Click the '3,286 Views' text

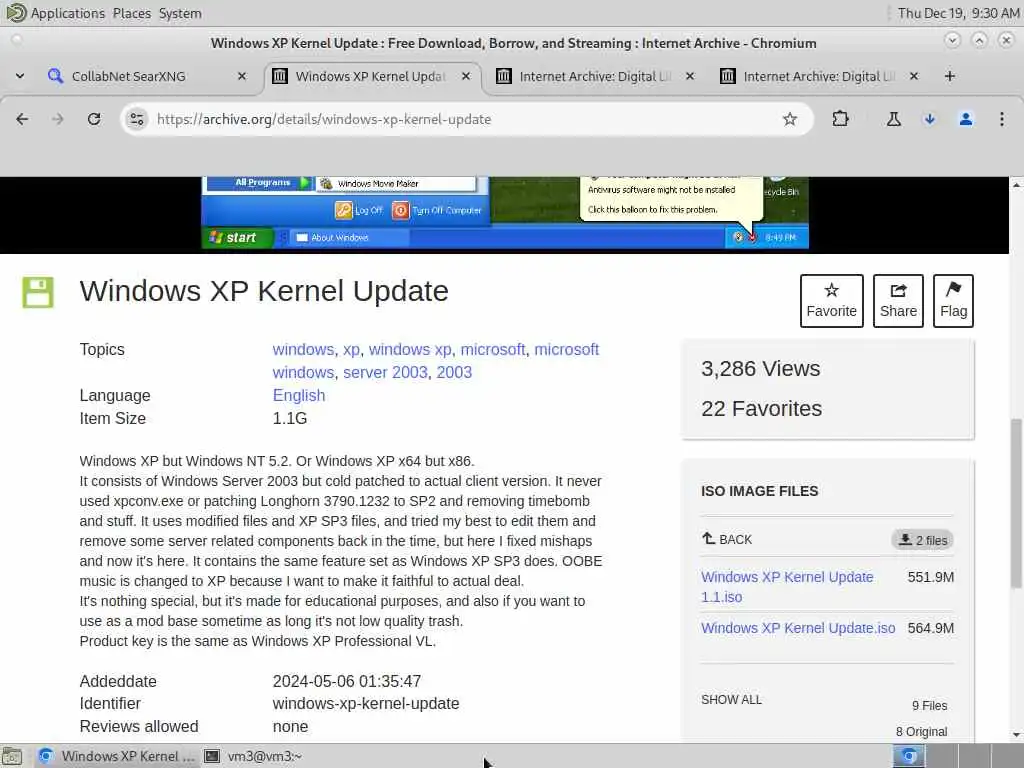click(760, 368)
